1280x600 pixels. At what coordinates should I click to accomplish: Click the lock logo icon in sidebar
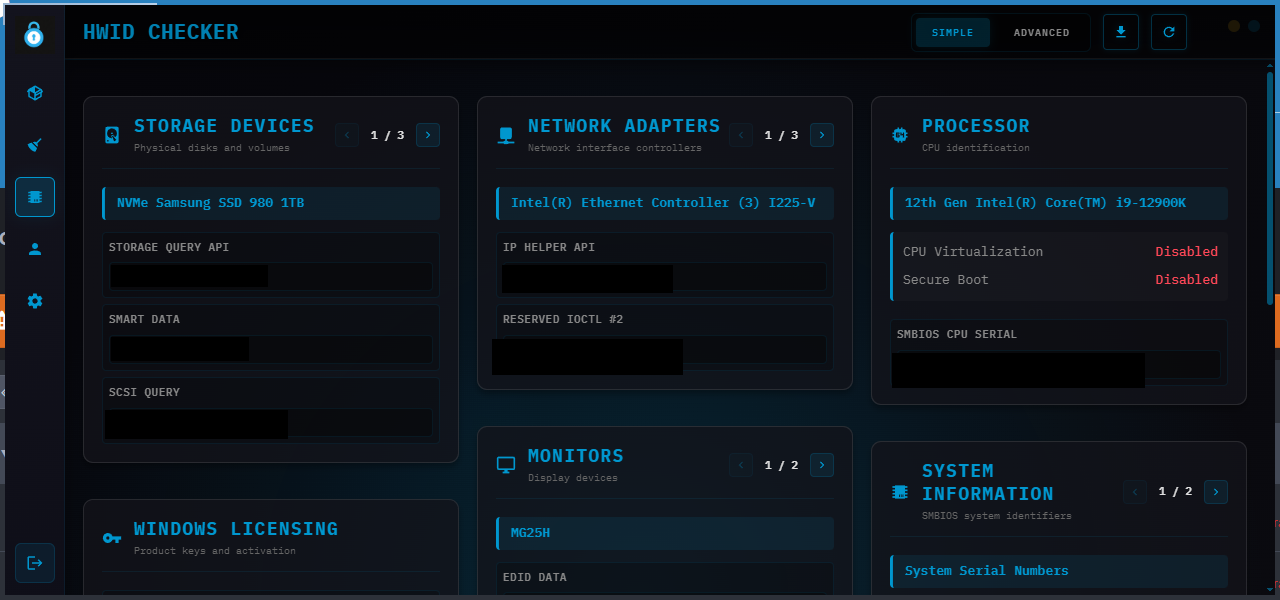click(35, 35)
